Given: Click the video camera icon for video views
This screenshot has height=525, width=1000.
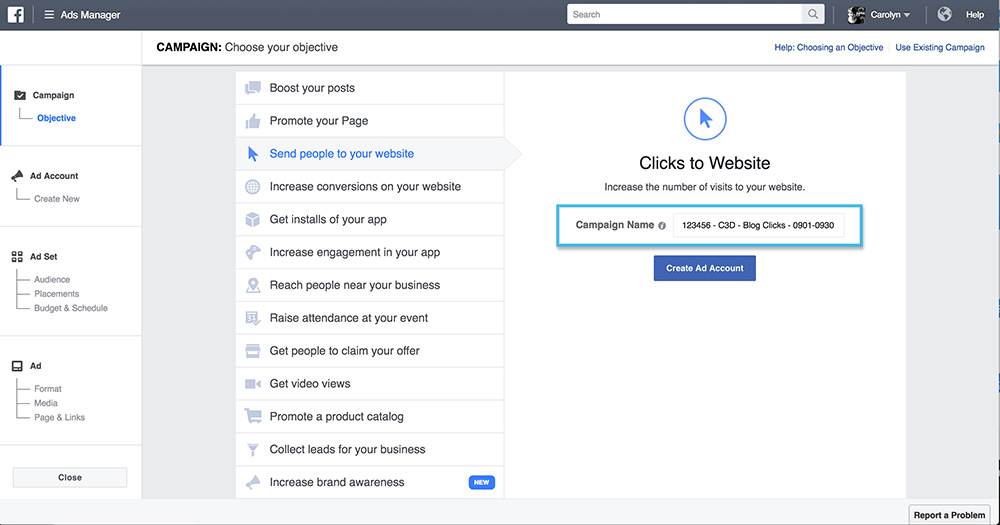Looking at the screenshot, I should click(x=253, y=383).
